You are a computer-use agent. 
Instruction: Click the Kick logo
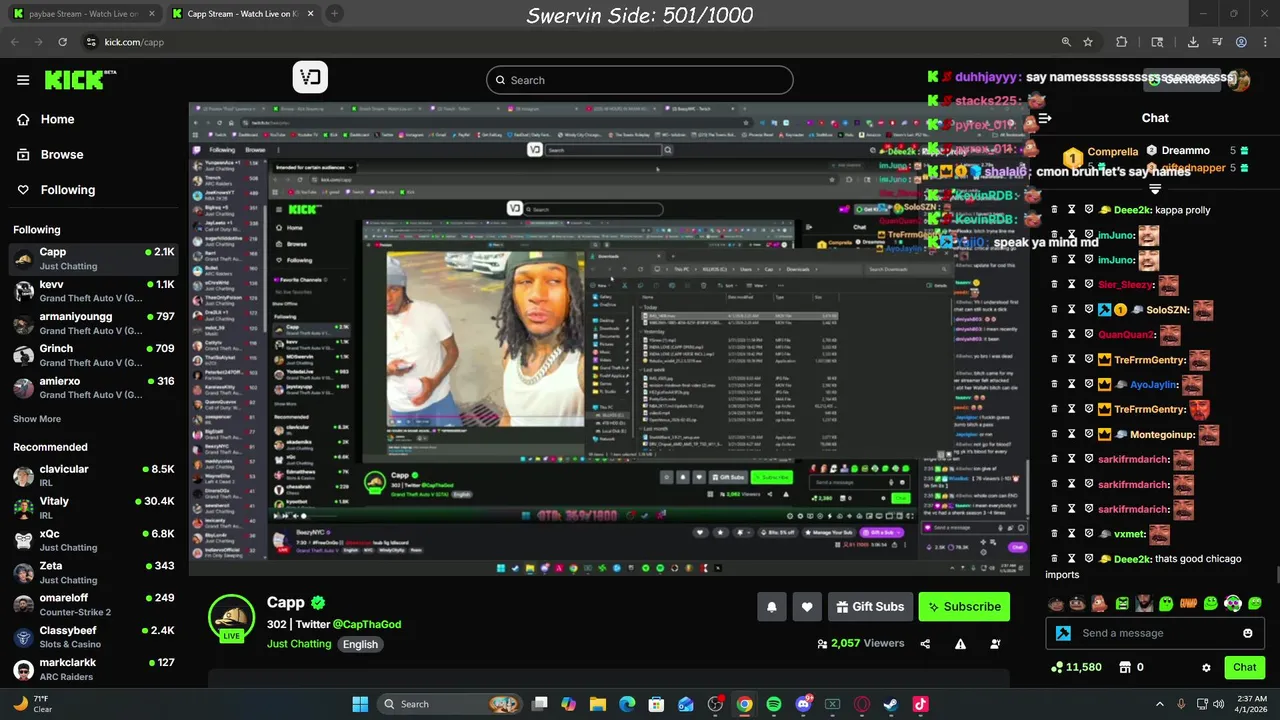(x=80, y=80)
